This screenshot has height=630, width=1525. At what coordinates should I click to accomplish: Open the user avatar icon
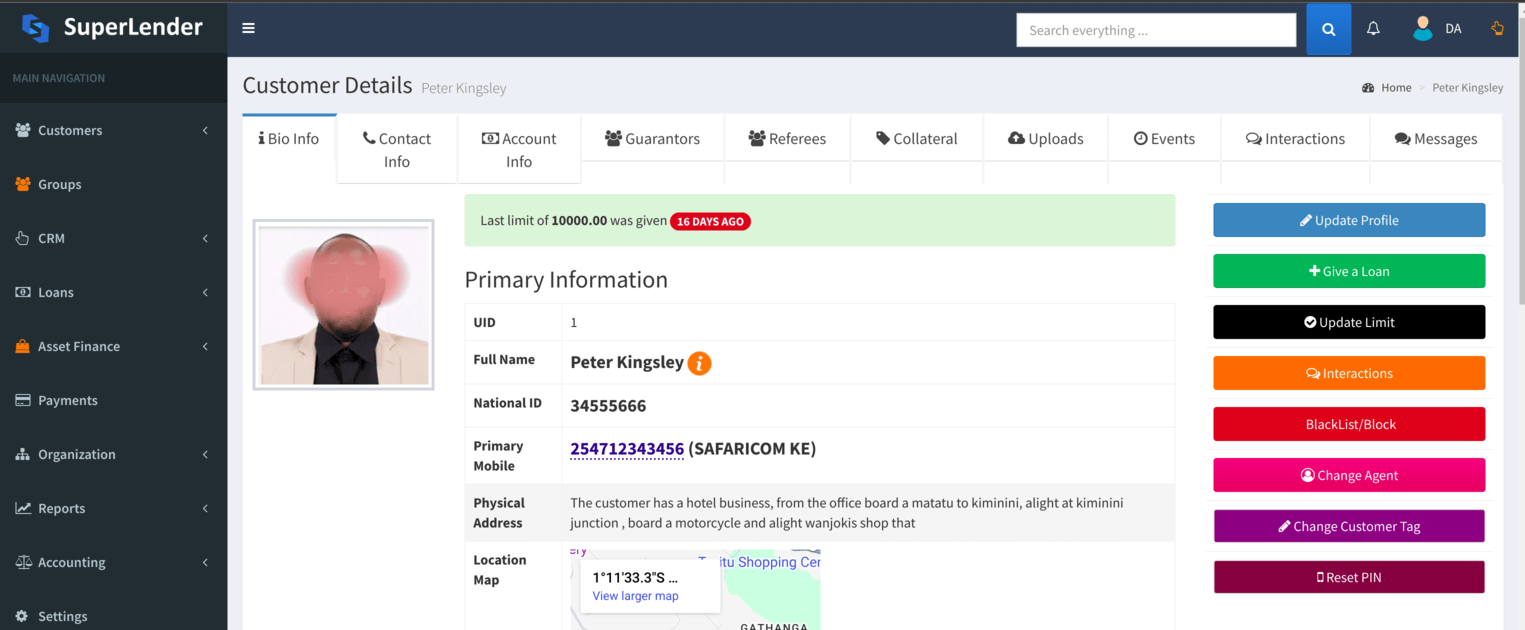coord(1422,29)
